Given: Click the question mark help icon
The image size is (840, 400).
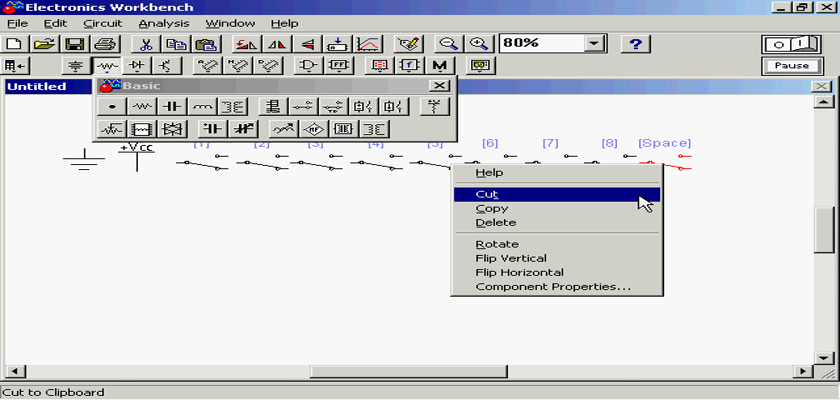Looking at the screenshot, I should coord(636,44).
